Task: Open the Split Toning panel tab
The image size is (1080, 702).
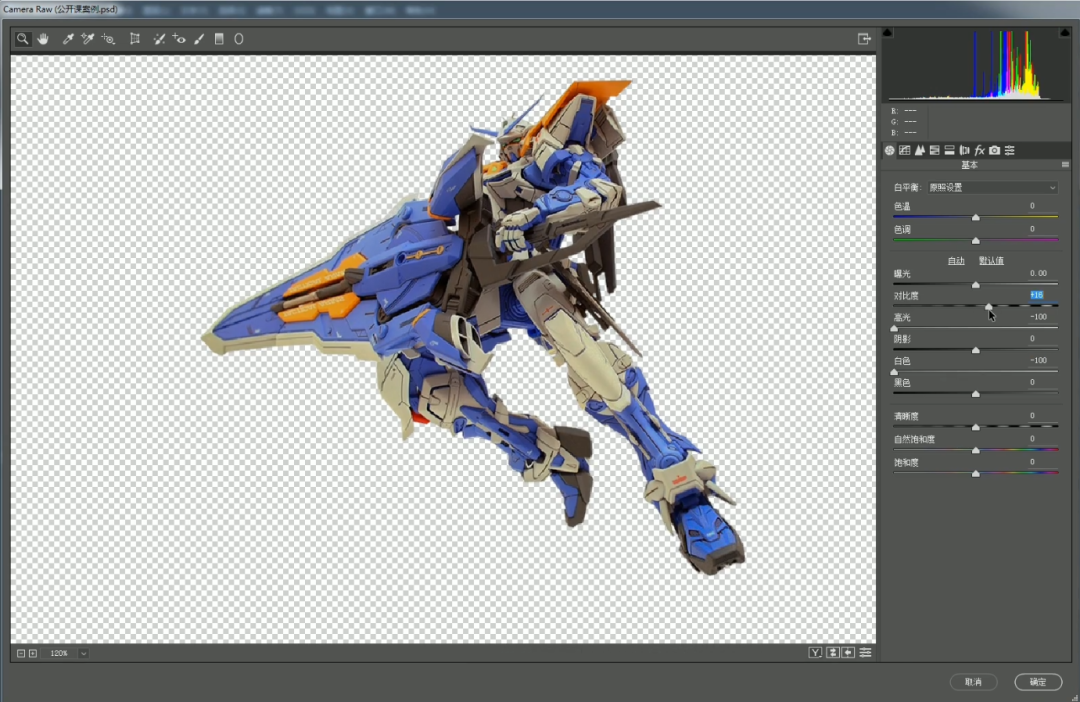Action: coord(950,150)
